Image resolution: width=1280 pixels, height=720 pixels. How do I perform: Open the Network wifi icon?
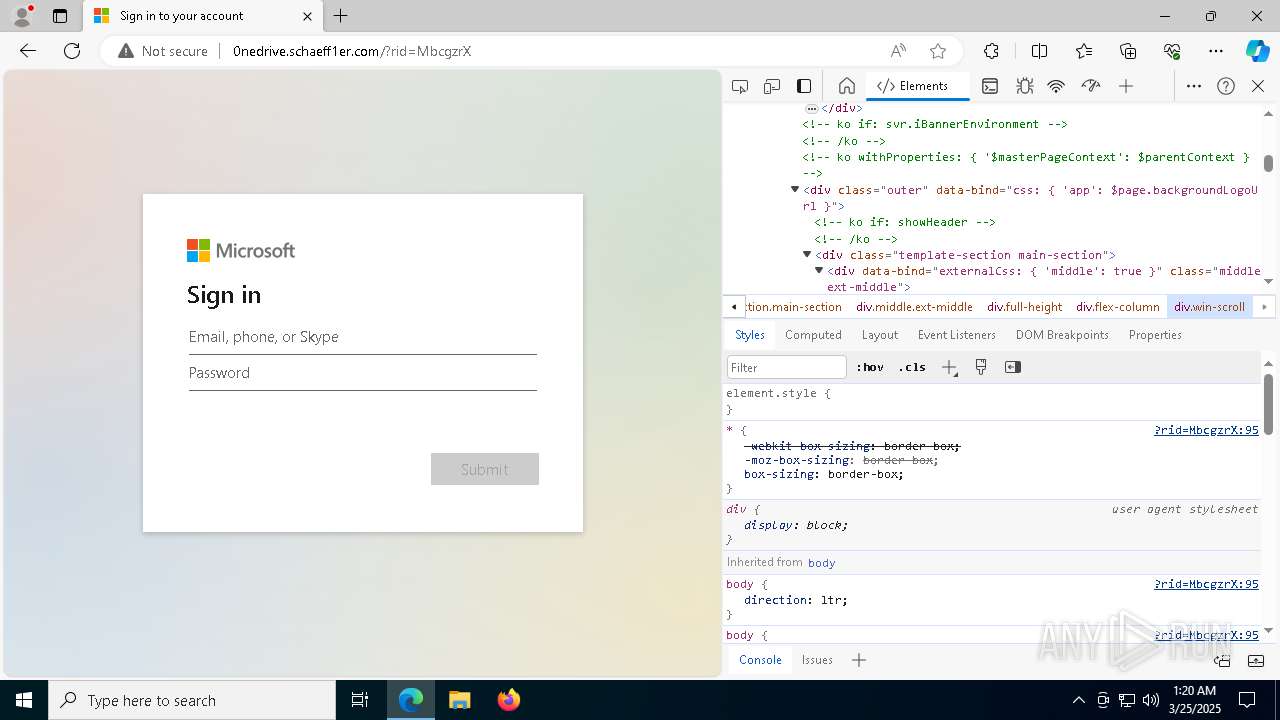coord(1056,86)
